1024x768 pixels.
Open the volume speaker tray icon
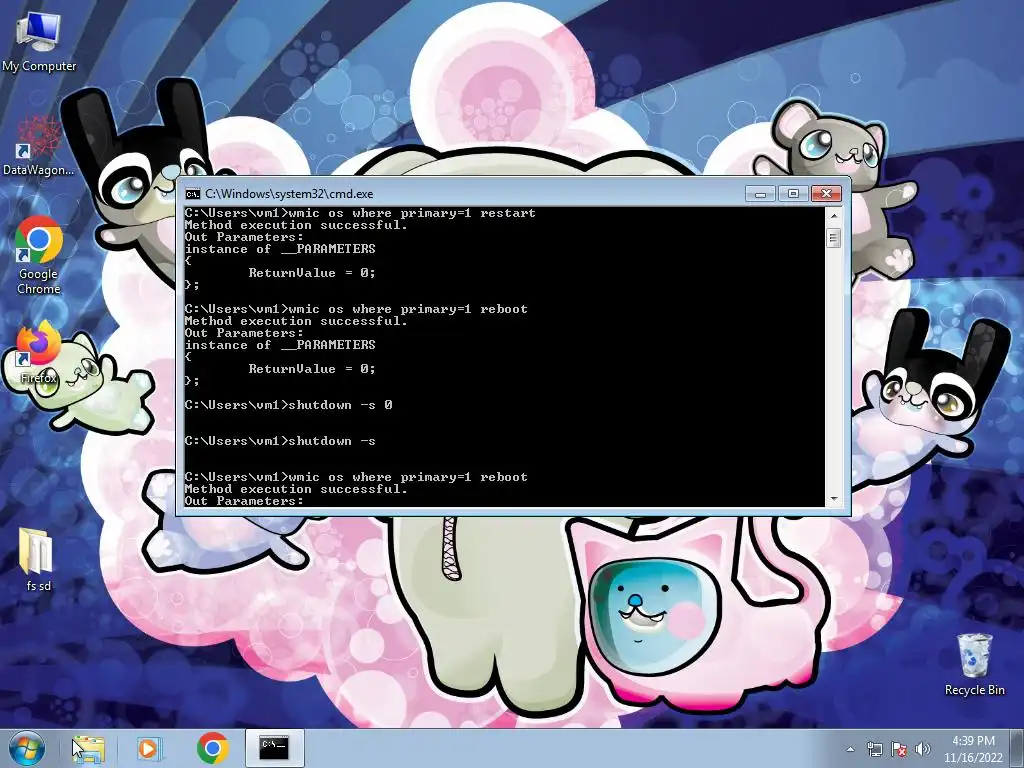point(922,749)
